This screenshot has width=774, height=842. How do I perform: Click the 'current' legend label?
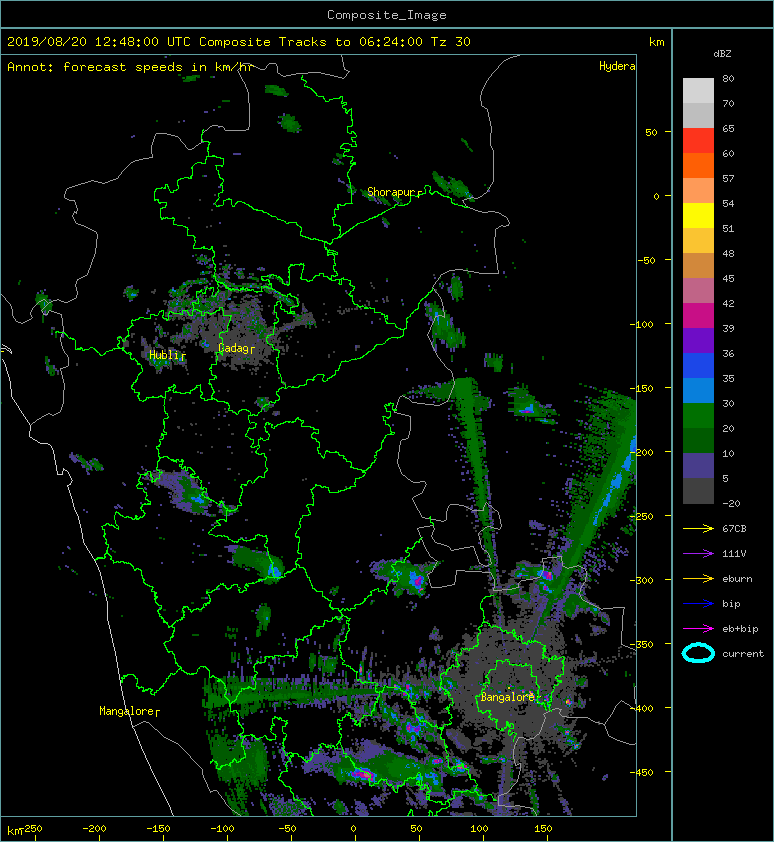[743, 654]
